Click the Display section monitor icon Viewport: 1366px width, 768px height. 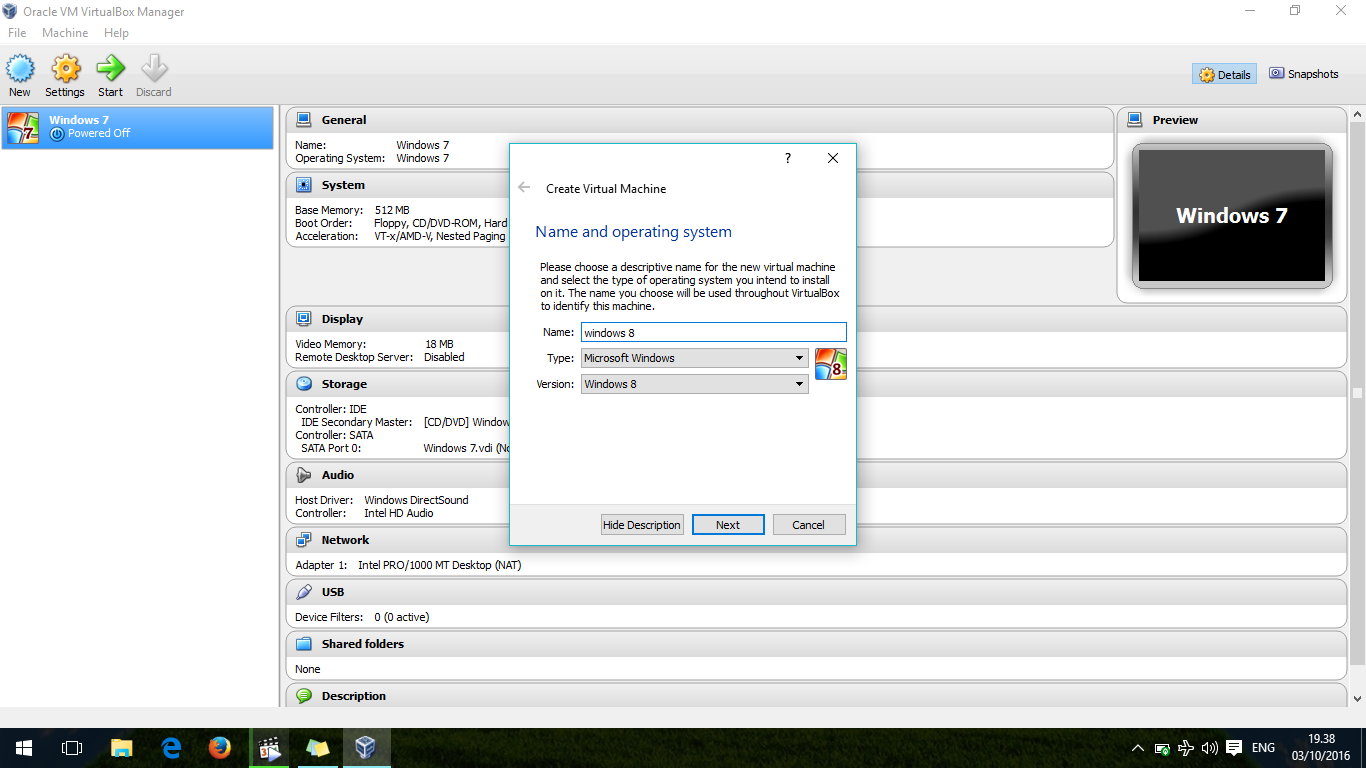[x=304, y=319]
